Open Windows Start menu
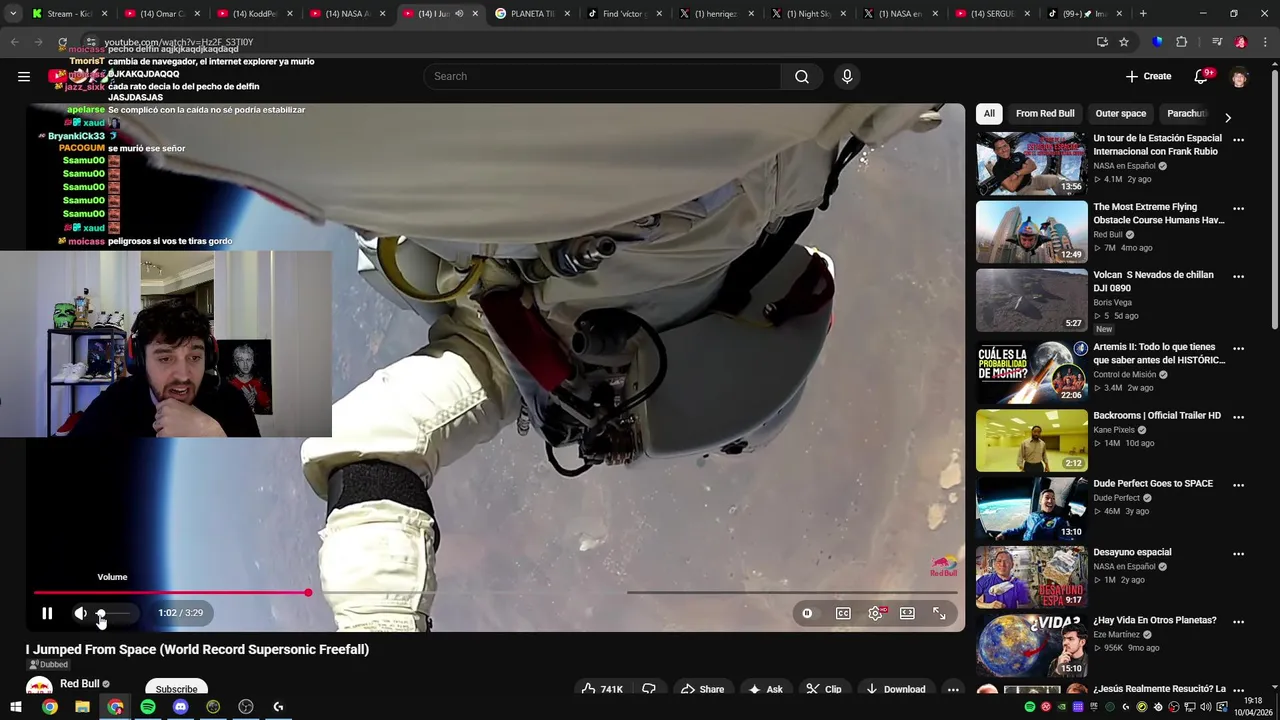Screen dimensions: 1280x720 click(16, 707)
